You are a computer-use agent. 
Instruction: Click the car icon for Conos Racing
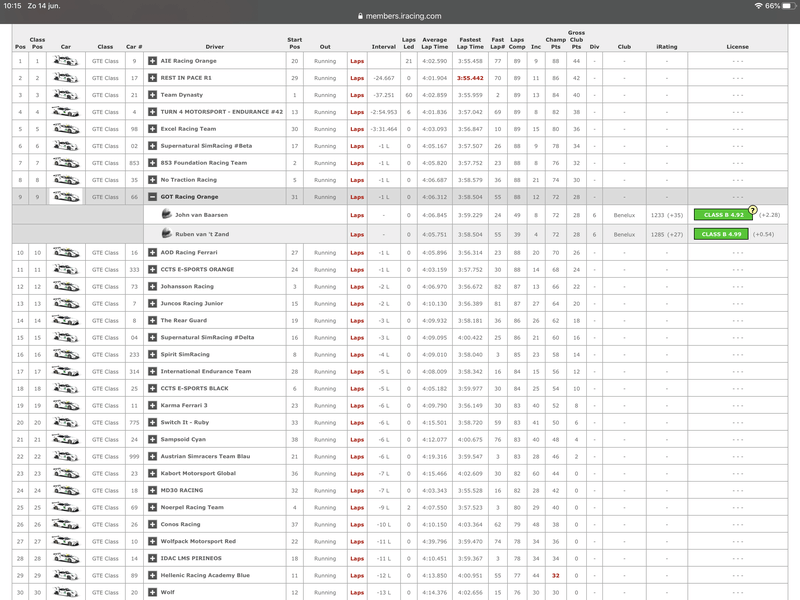click(x=66, y=524)
